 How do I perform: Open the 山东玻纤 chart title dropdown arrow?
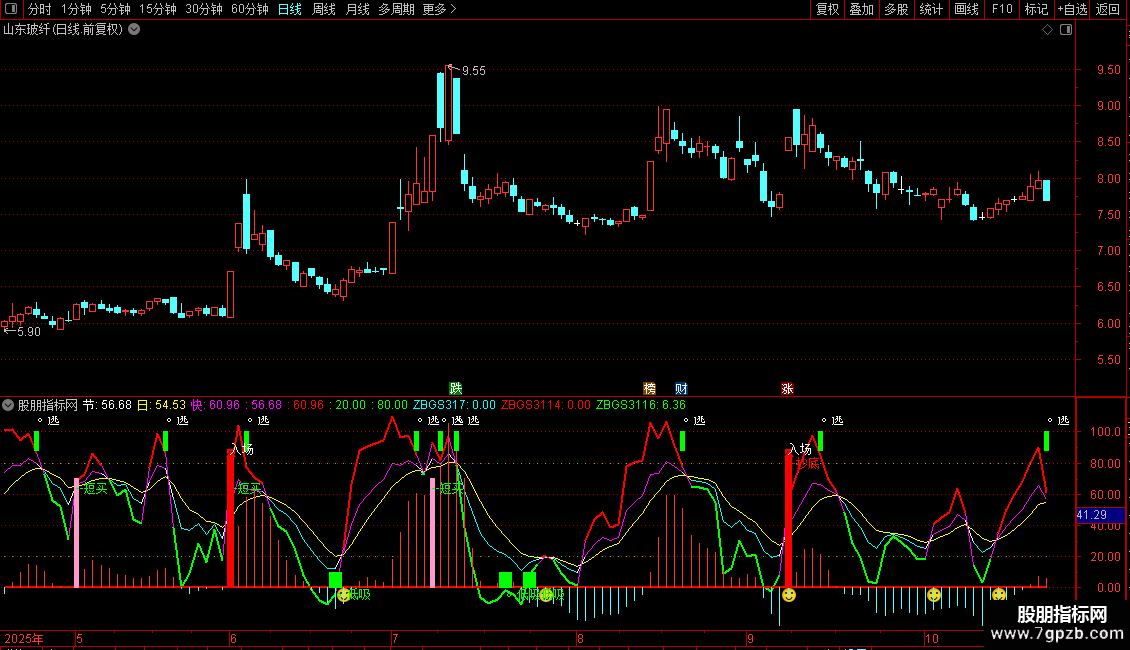click(x=135, y=30)
